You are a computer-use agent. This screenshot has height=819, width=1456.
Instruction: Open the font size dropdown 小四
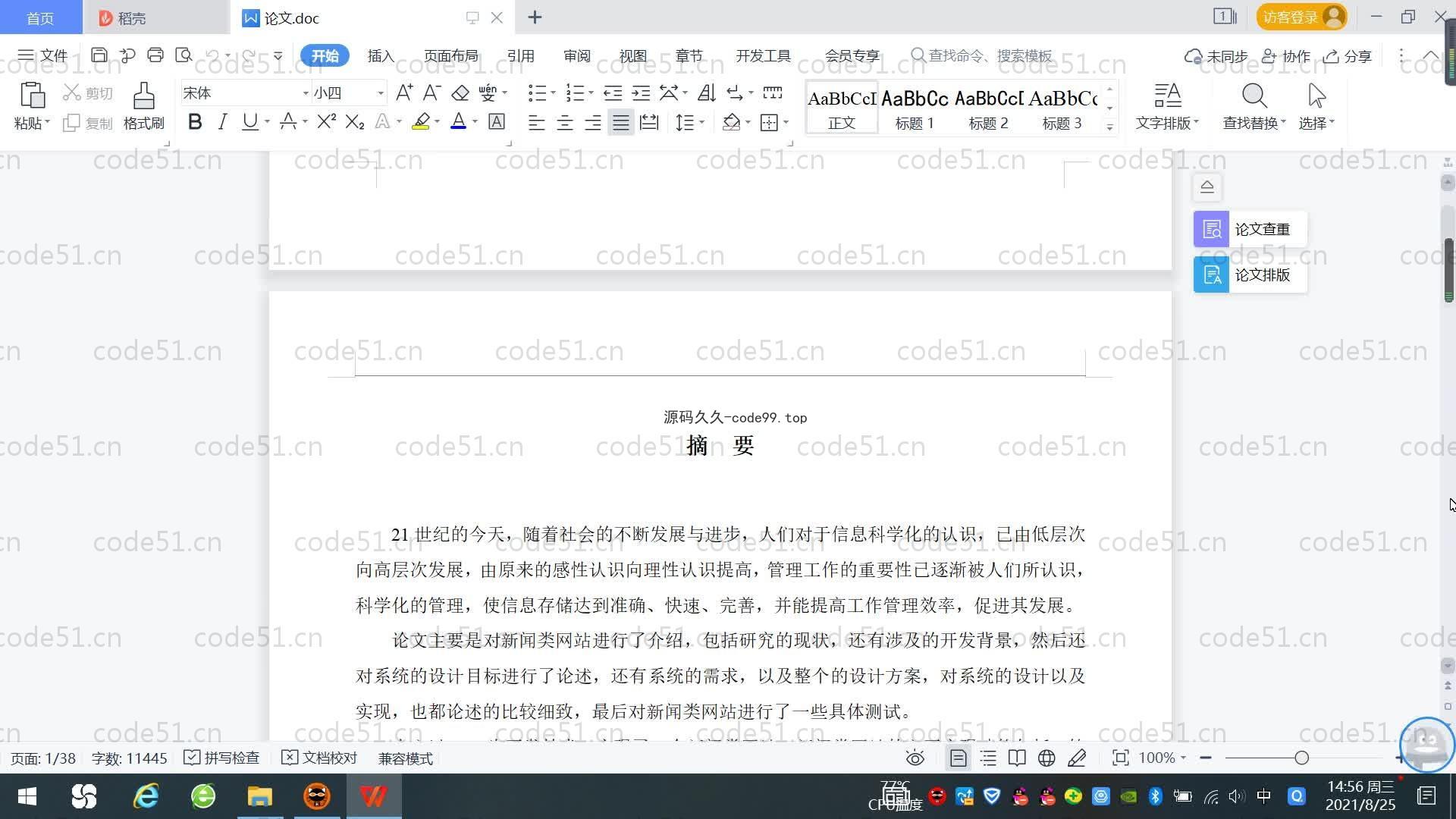(x=380, y=93)
